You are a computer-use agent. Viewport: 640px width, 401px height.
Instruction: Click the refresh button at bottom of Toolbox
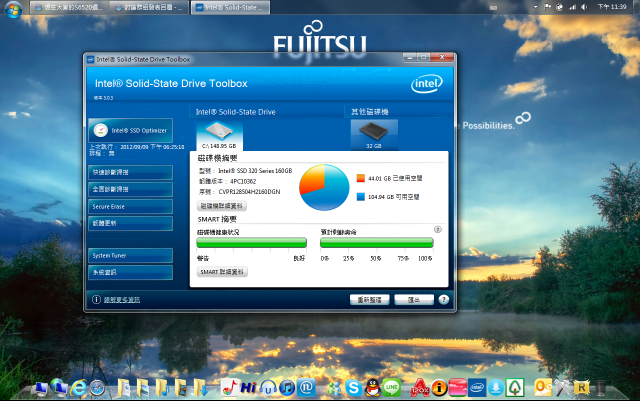pos(369,300)
